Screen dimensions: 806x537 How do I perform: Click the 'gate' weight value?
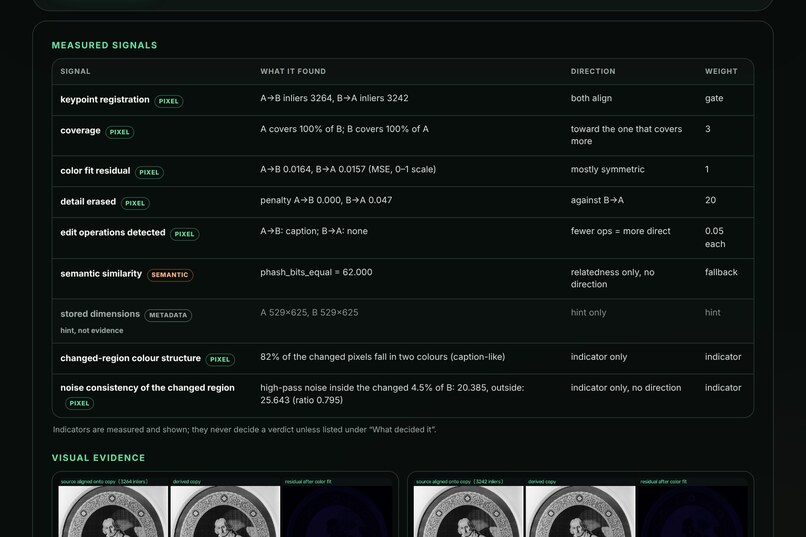[714, 98]
